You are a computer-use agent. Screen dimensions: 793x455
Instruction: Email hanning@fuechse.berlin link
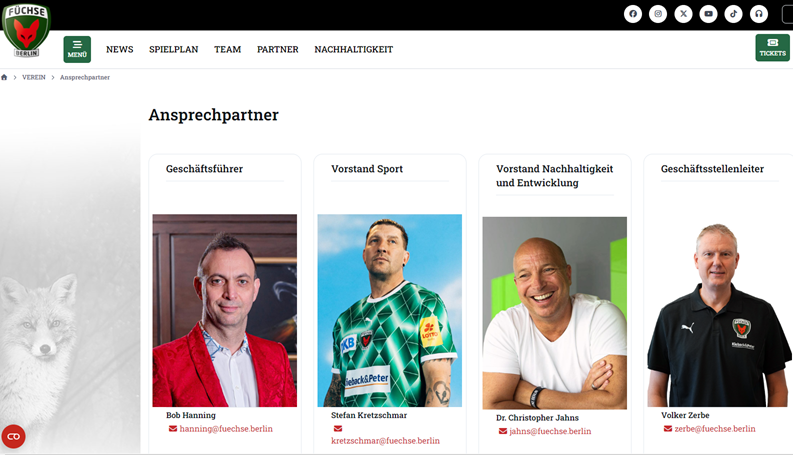click(x=226, y=429)
